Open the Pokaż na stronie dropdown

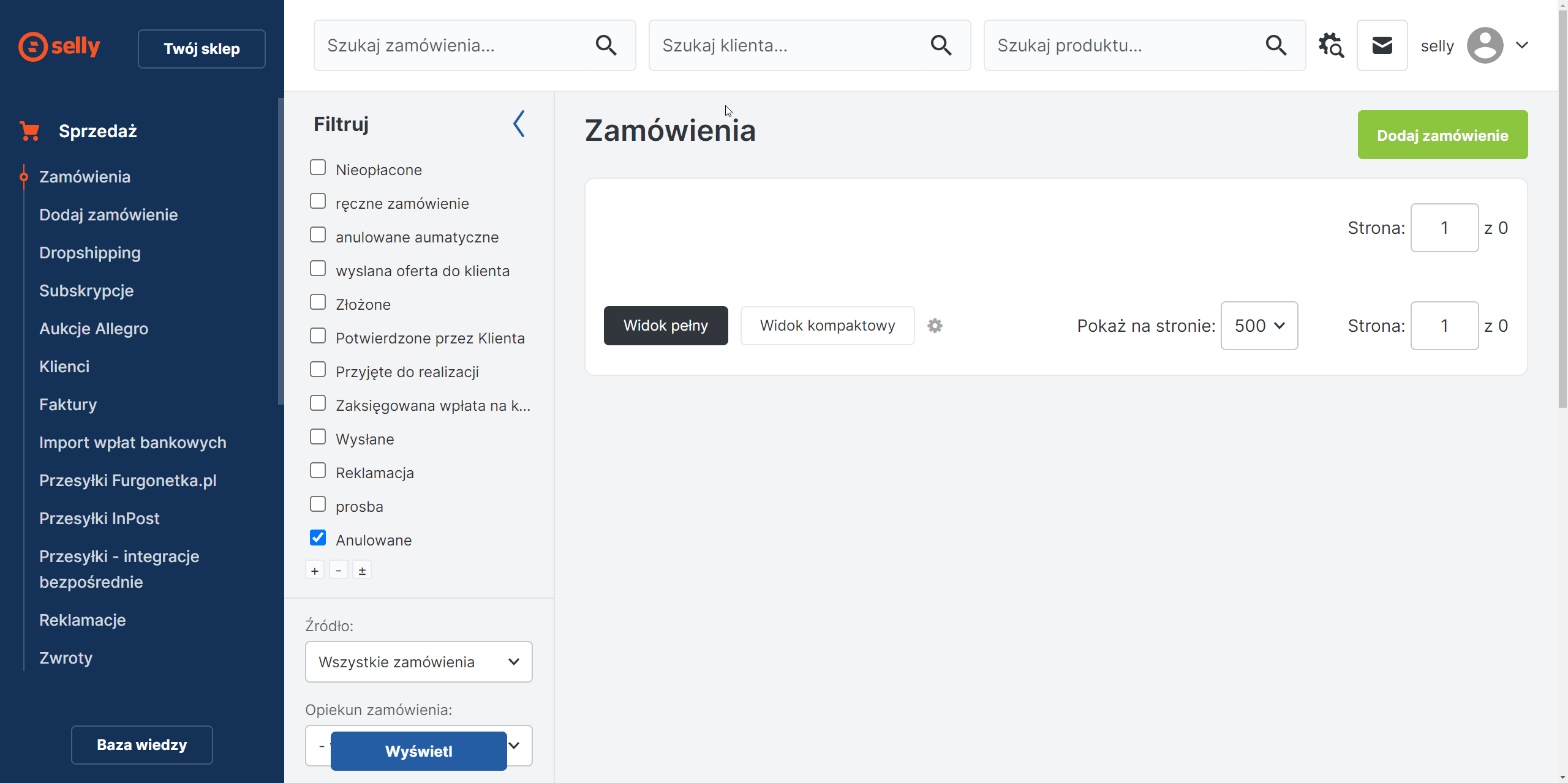1259,326
